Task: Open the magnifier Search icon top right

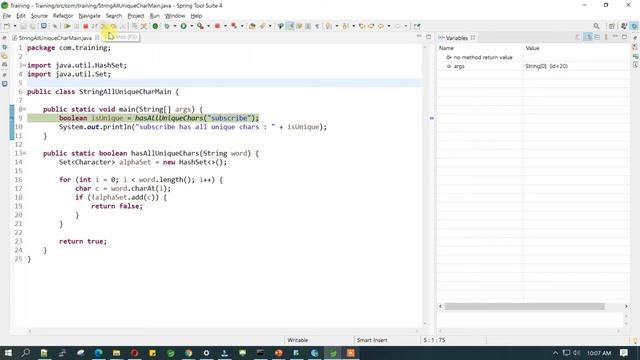Action: pyautogui.click(x=596, y=26)
